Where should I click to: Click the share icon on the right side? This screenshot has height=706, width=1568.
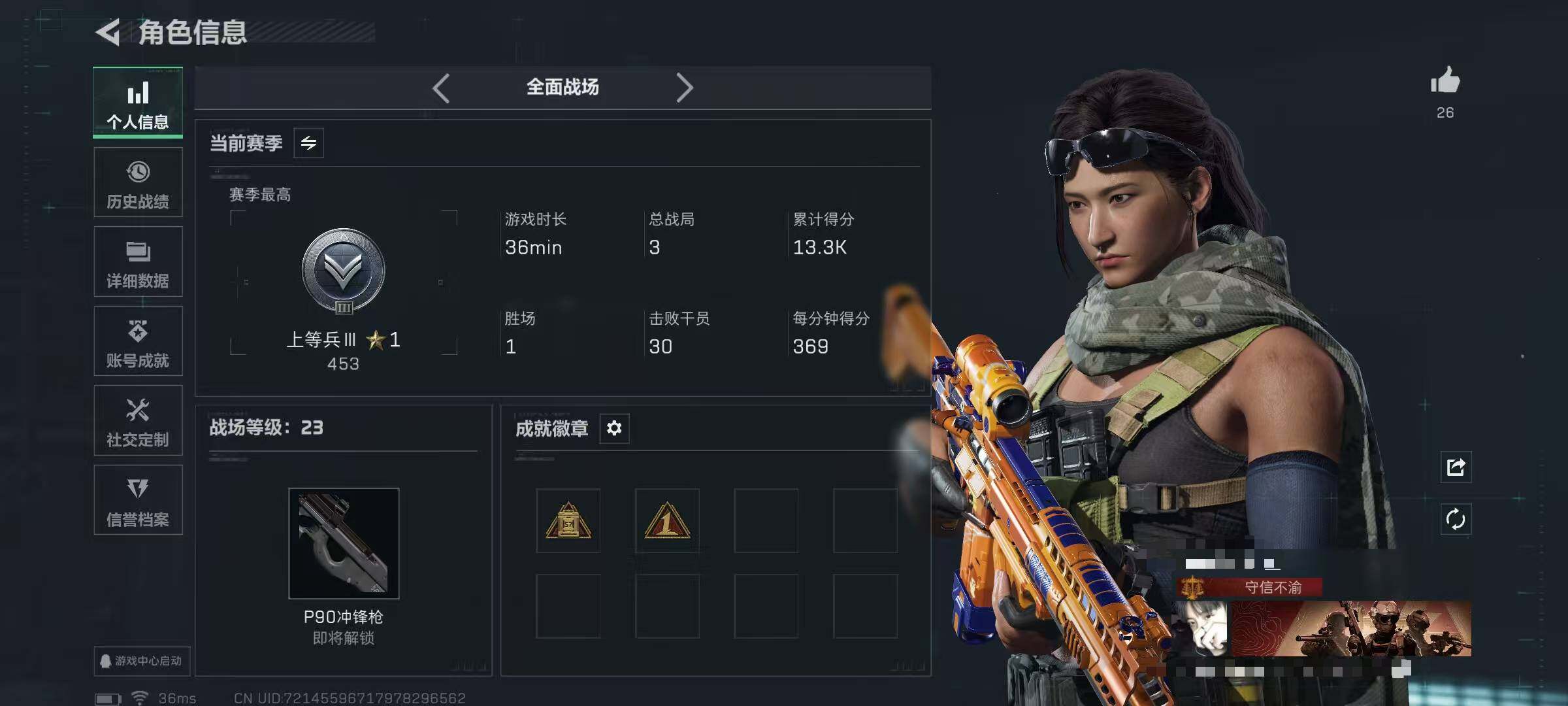1456,467
